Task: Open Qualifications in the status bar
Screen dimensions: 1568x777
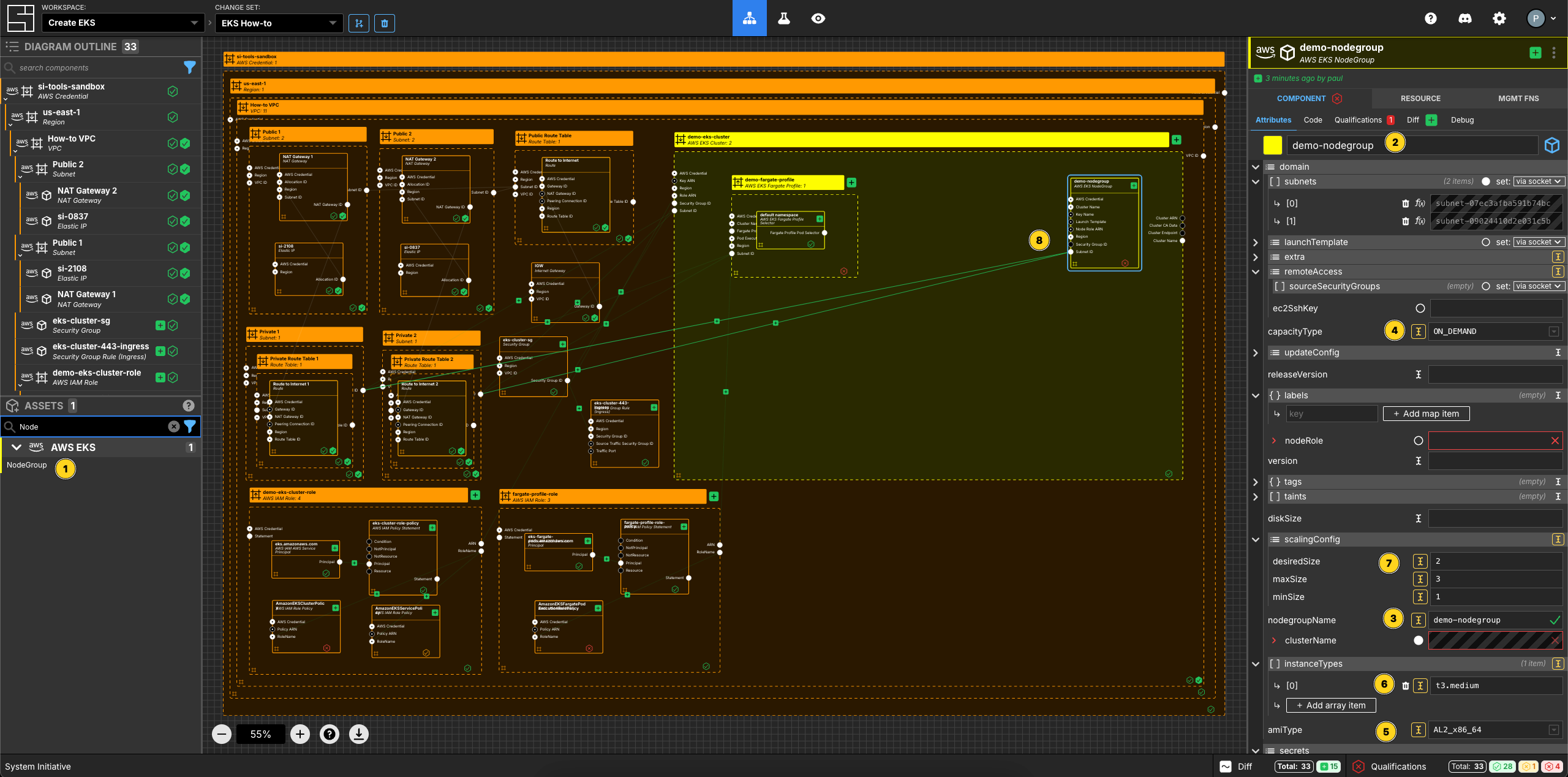Action: tap(1398, 767)
